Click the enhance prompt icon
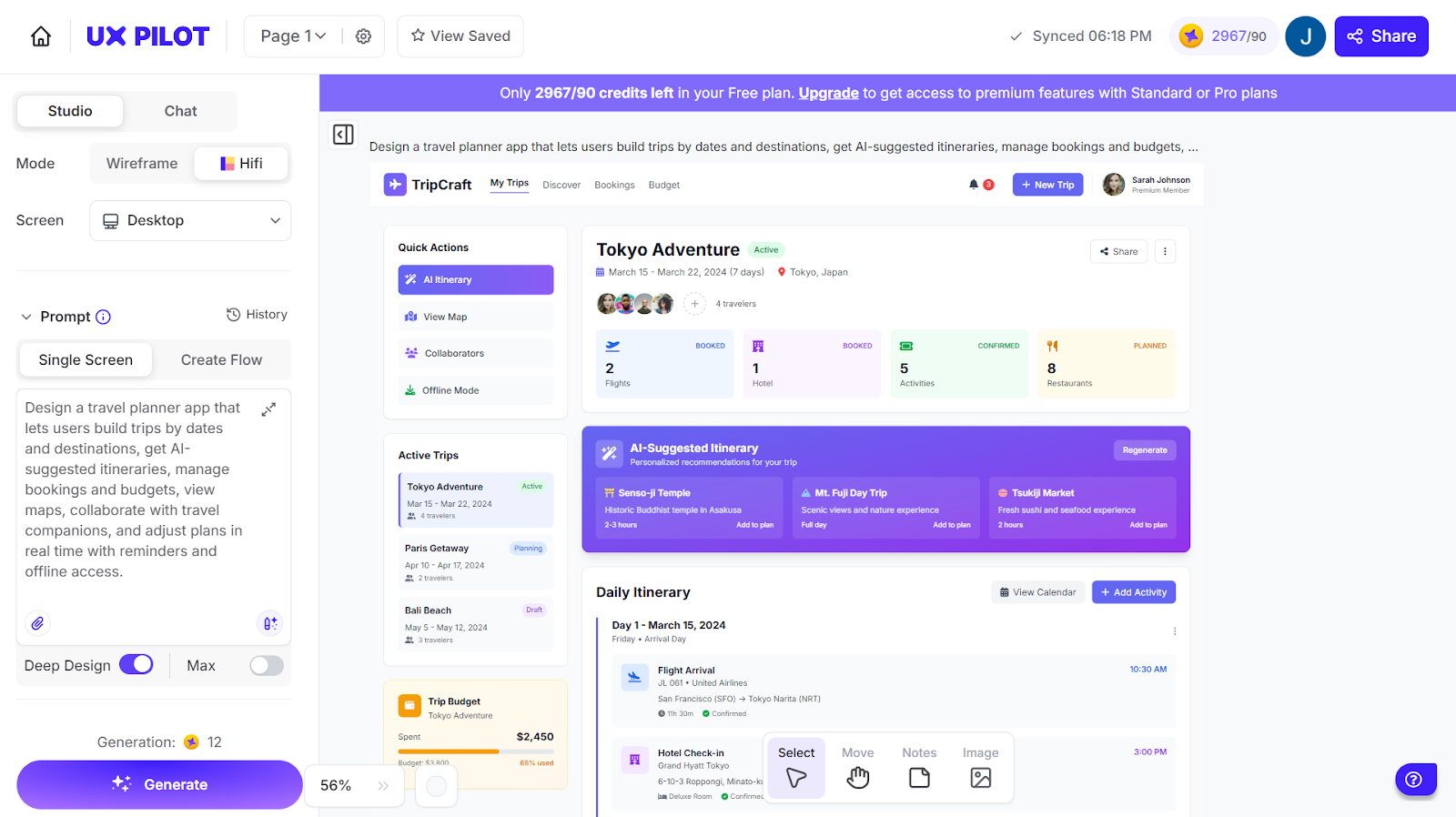1456x817 pixels. (x=270, y=623)
